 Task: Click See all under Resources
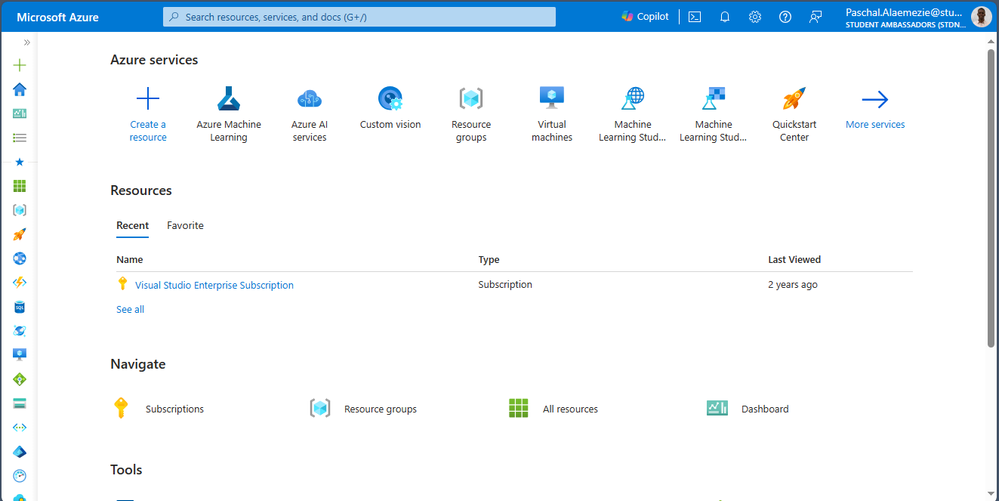point(130,310)
